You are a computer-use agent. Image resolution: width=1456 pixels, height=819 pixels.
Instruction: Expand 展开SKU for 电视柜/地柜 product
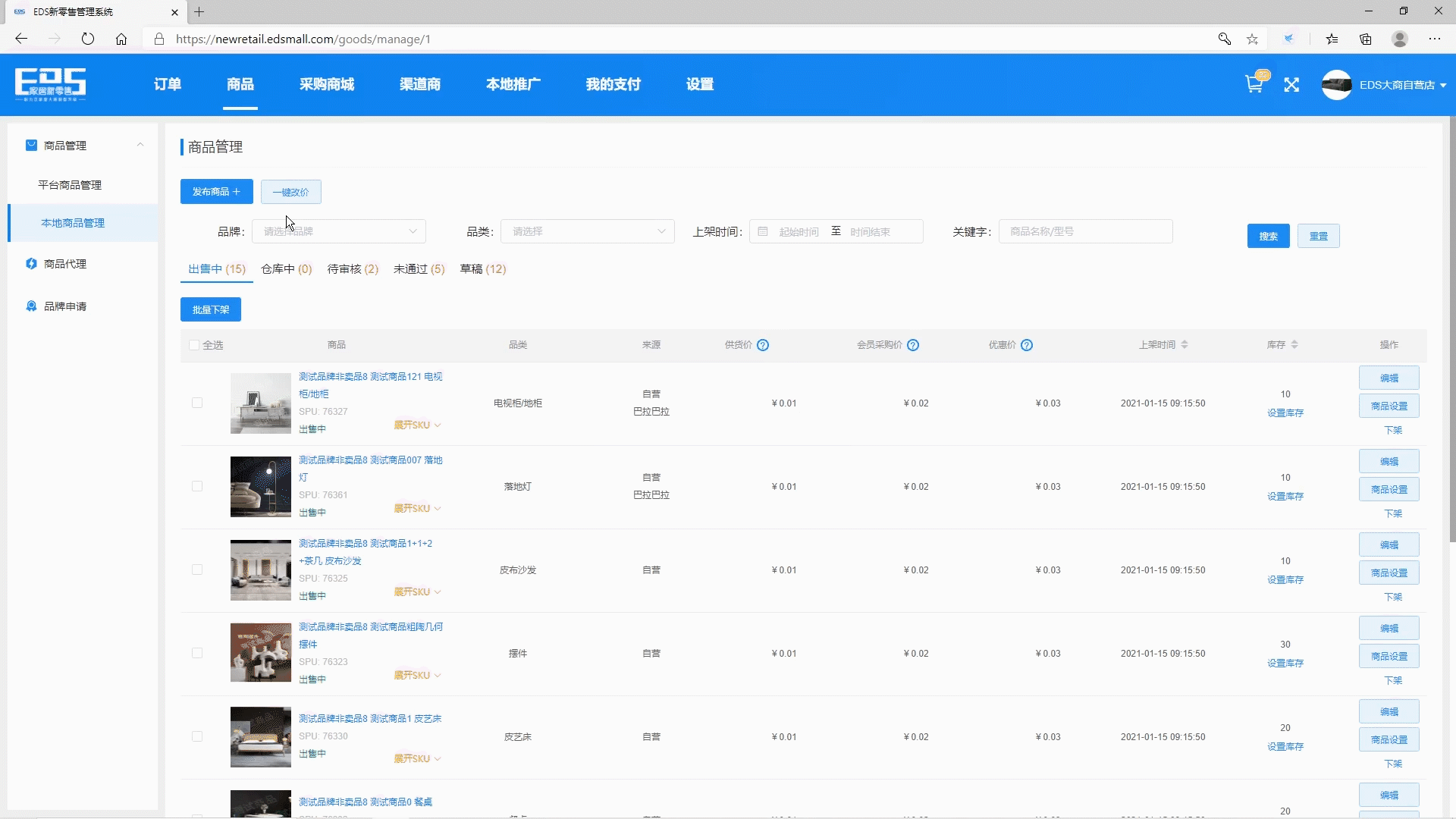click(x=417, y=425)
